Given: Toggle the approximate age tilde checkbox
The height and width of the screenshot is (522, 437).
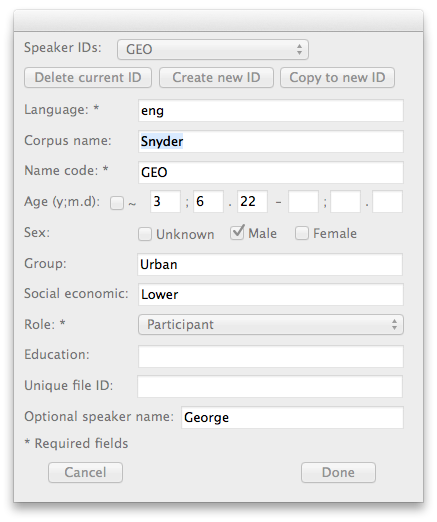Looking at the screenshot, I should [117, 203].
